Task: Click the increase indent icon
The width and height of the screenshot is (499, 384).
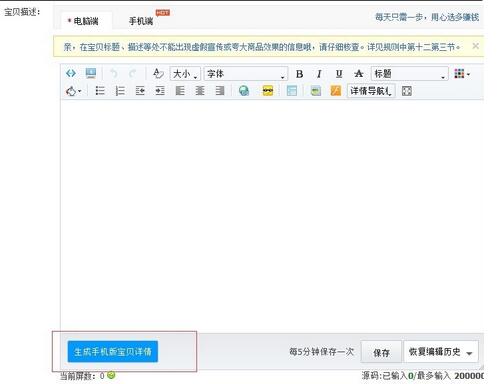Action: click(160, 91)
